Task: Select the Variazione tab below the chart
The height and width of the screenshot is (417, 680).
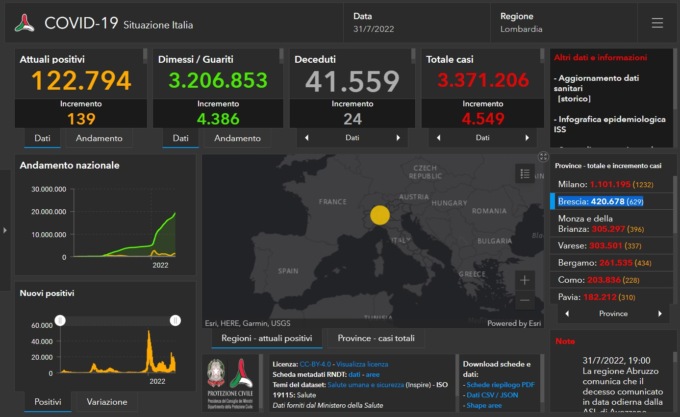Action: tap(107, 401)
